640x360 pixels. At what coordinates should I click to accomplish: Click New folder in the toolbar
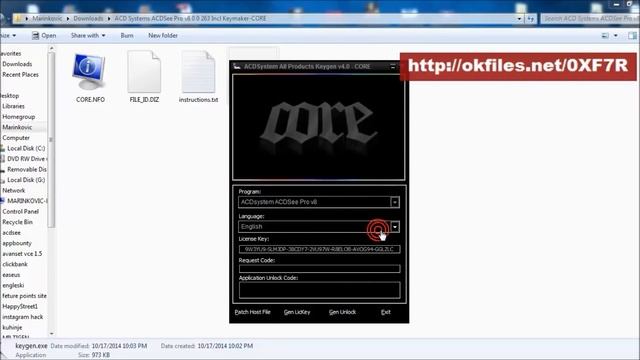click(x=163, y=36)
